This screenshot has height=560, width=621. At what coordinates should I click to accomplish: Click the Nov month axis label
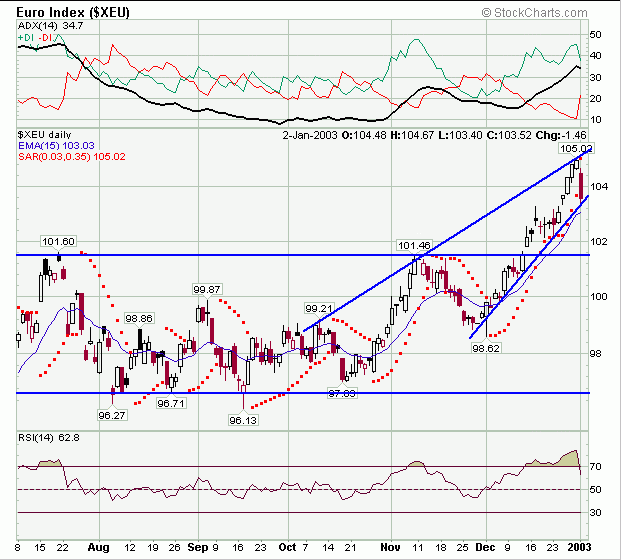pos(391,548)
